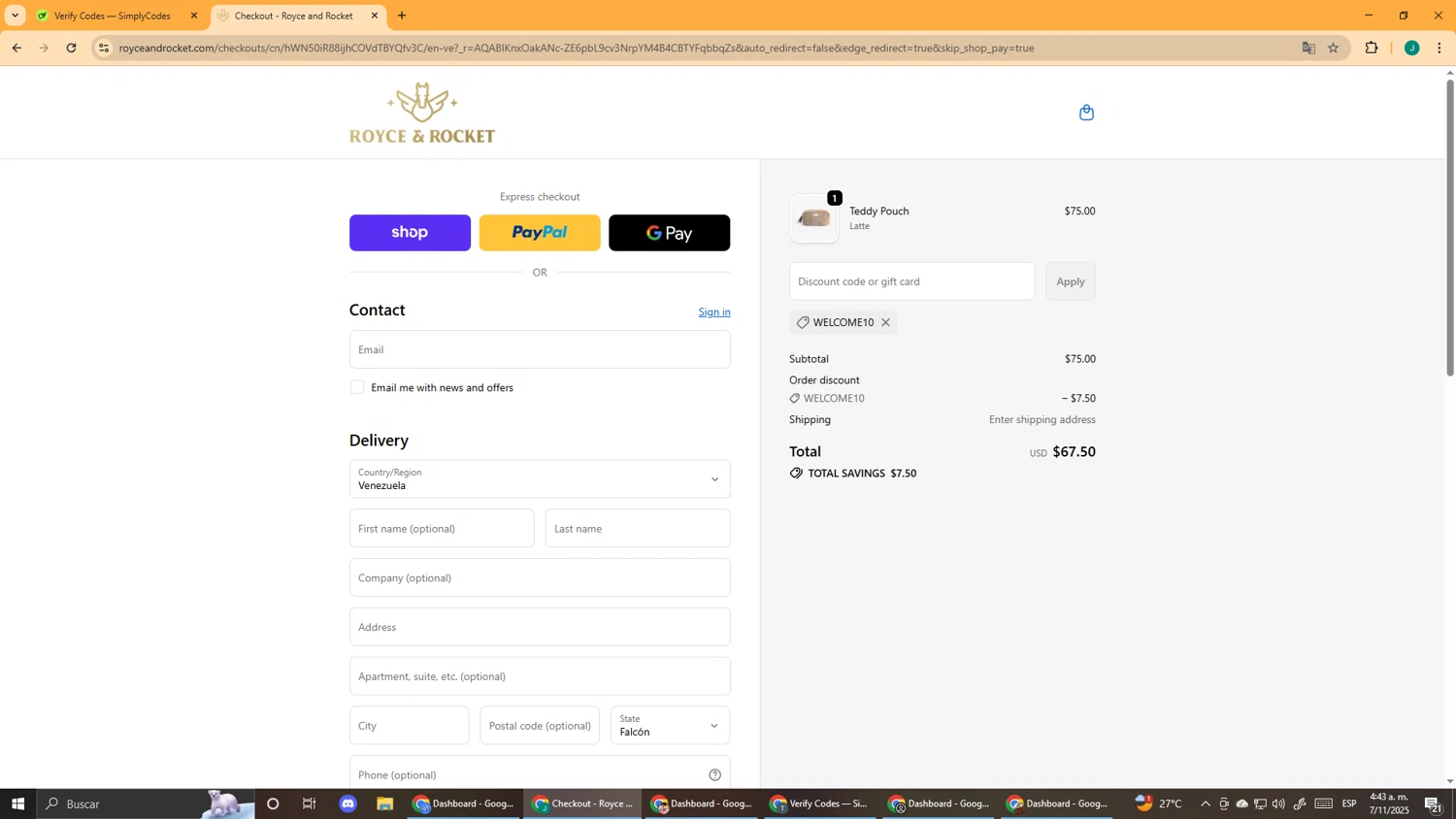Open the Verify Codes taskbar window
Screen dimensions: 1456x819
pyautogui.click(x=819, y=803)
